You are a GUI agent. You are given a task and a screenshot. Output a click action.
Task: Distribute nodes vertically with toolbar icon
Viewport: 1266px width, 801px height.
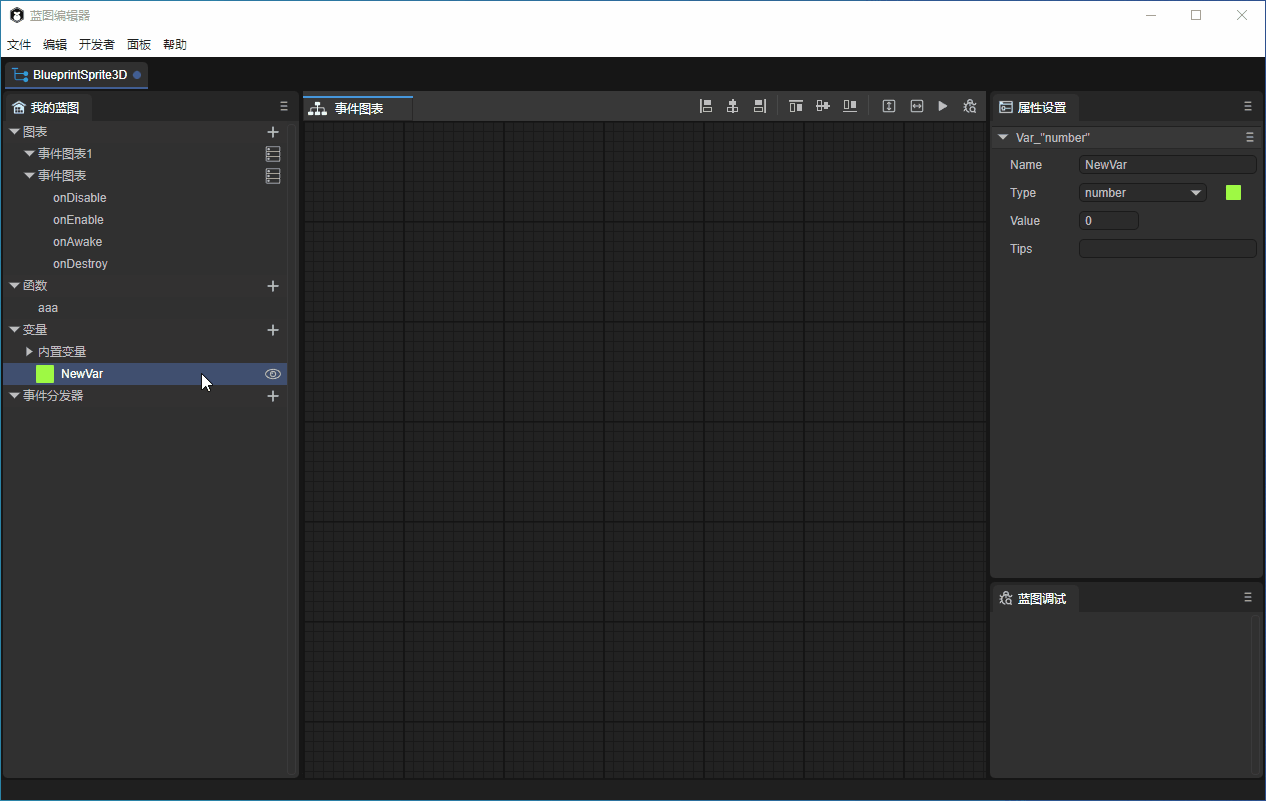pyautogui.click(x=889, y=106)
